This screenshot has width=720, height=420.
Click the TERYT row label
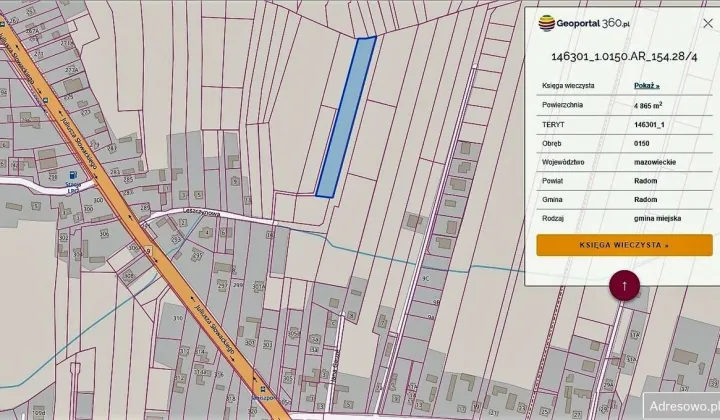[x=553, y=125]
